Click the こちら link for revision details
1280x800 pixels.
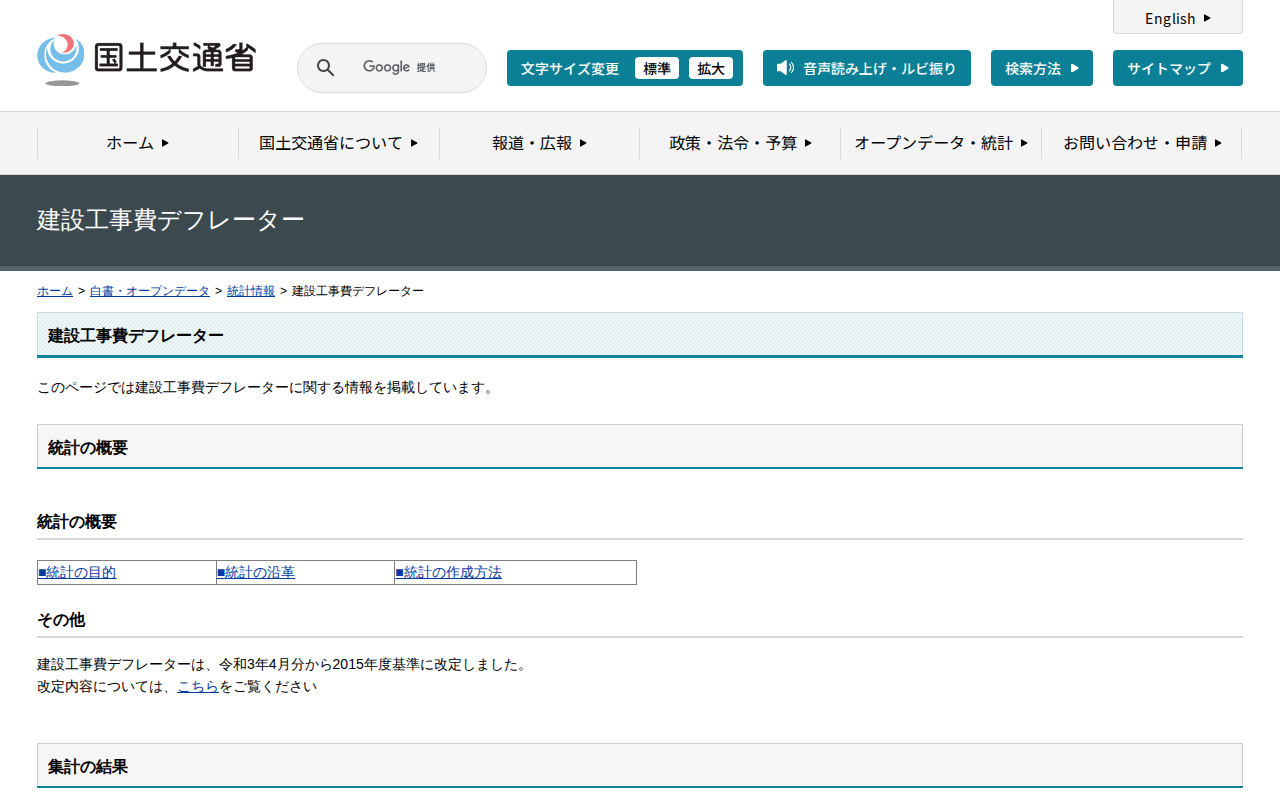[198, 687]
